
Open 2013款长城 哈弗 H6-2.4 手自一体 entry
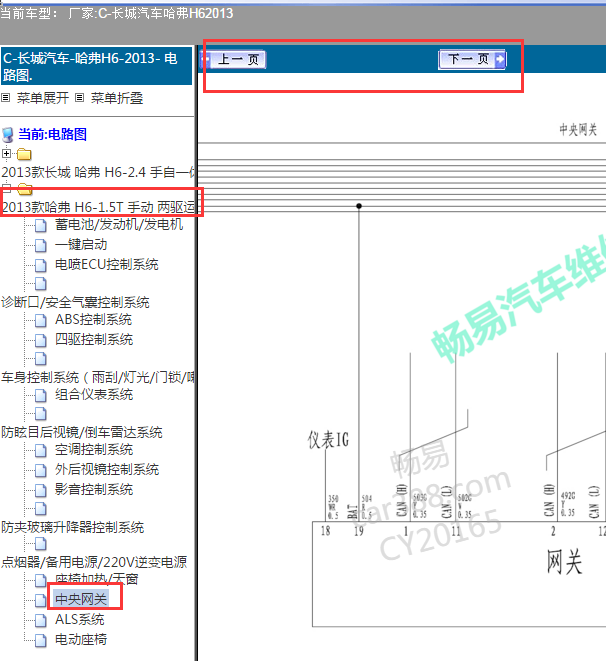(x=98, y=172)
